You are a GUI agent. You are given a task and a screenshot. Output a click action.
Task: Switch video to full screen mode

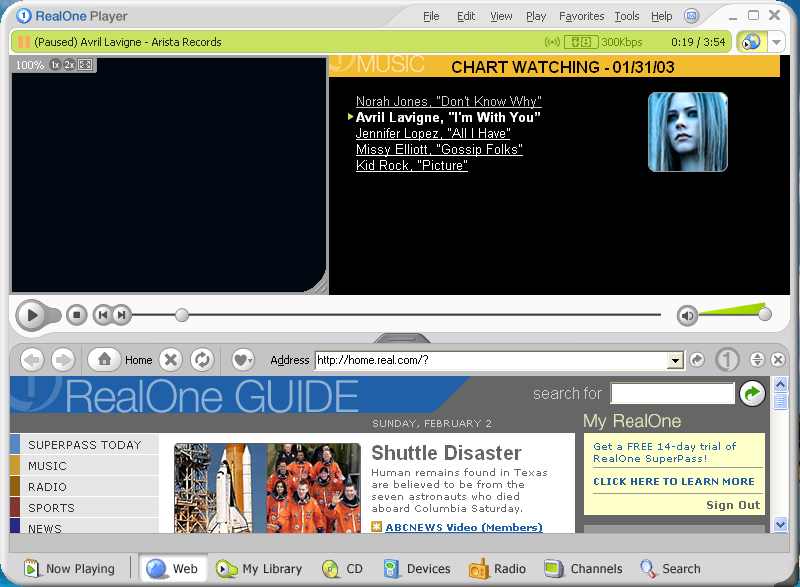pyautogui.click(x=85, y=65)
